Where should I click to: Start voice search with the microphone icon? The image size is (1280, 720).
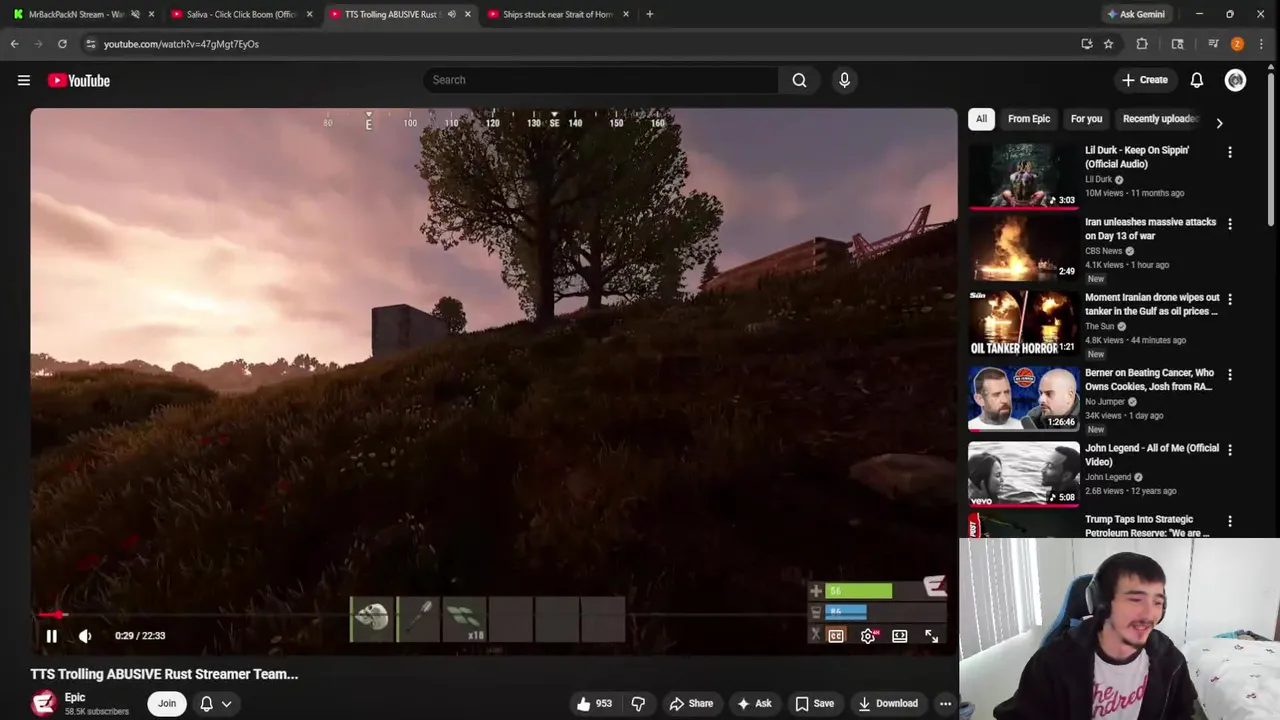coord(844,80)
